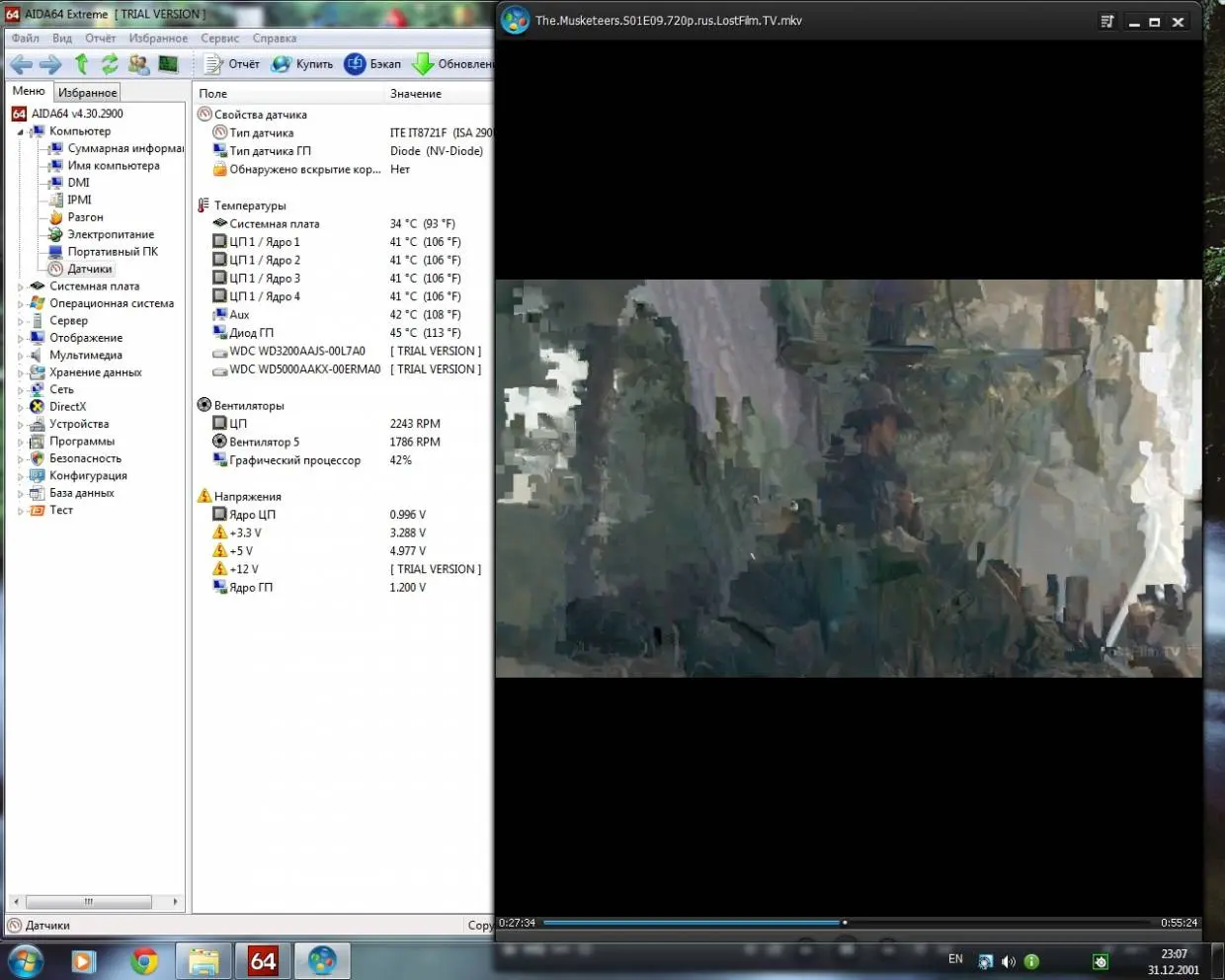Image resolution: width=1225 pixels, height=980 pixels.
Task: Expand the Хранение данных tree node
Action: click(x=21, y=372)
